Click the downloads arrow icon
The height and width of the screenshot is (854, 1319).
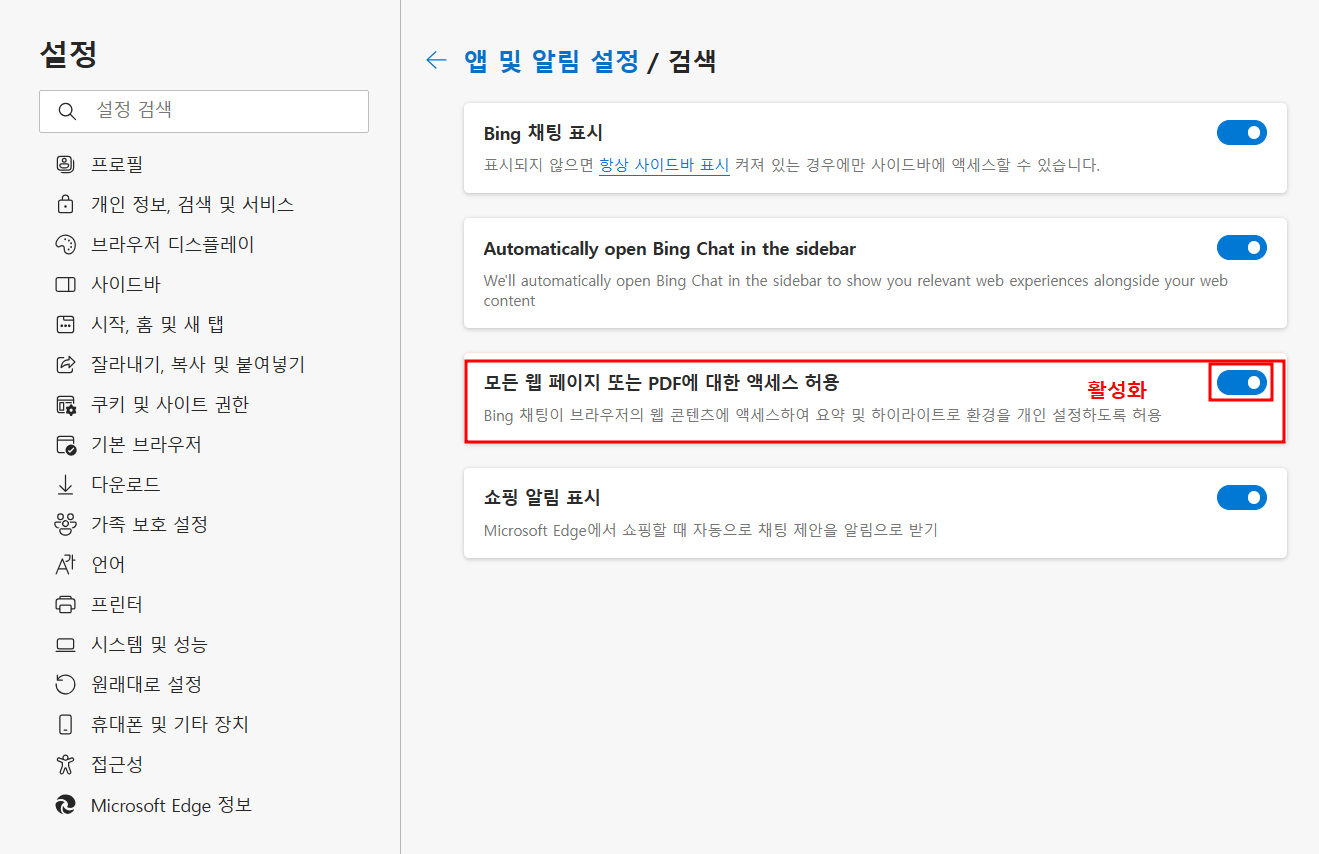pos(65,484)
